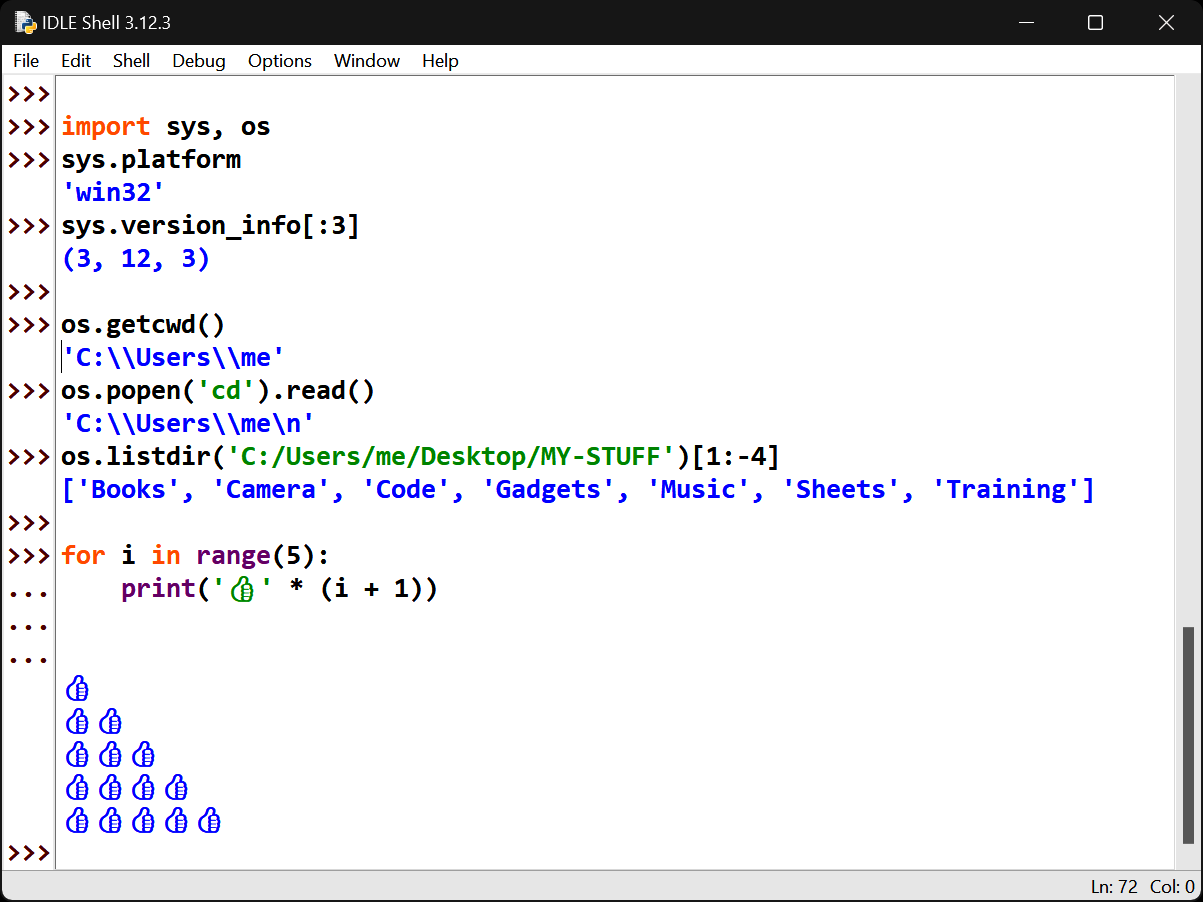Open the Shell menu
The image size is (1203, 902).
click(x=131, y=61)
